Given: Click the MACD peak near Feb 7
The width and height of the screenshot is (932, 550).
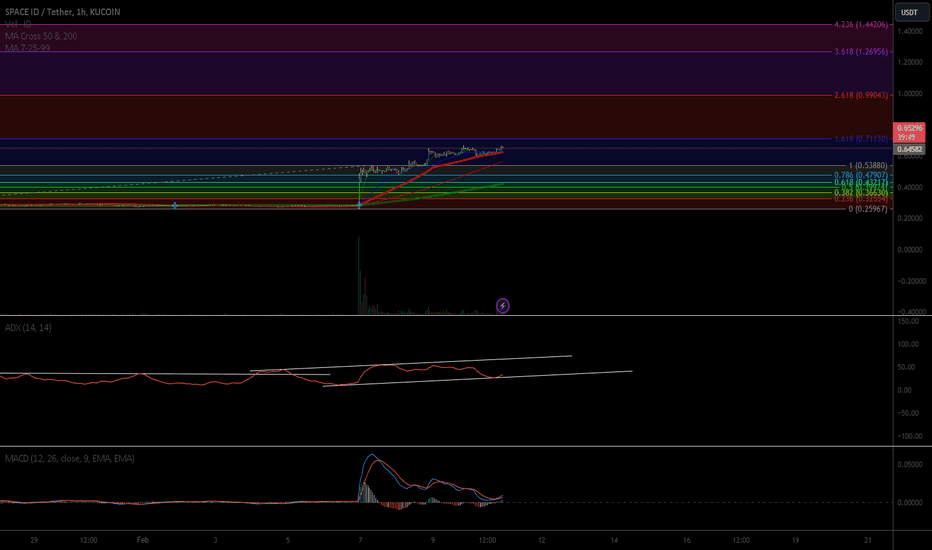Looking at the screenshot, I should 372,455.
